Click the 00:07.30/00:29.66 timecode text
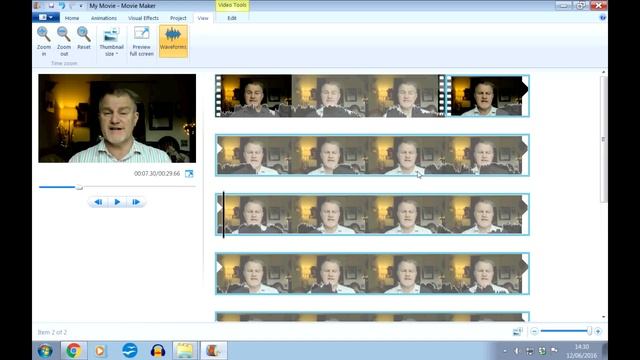 click(x=157, y=173)
